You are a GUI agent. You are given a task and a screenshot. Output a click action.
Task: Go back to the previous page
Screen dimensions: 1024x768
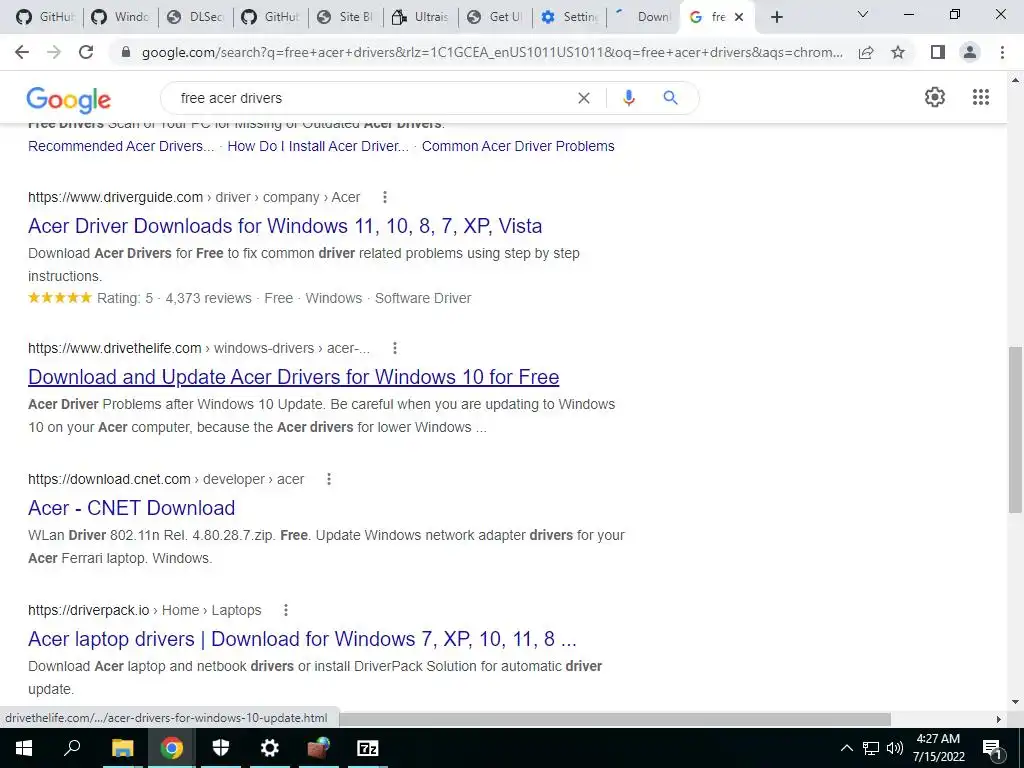click(22, 52)
